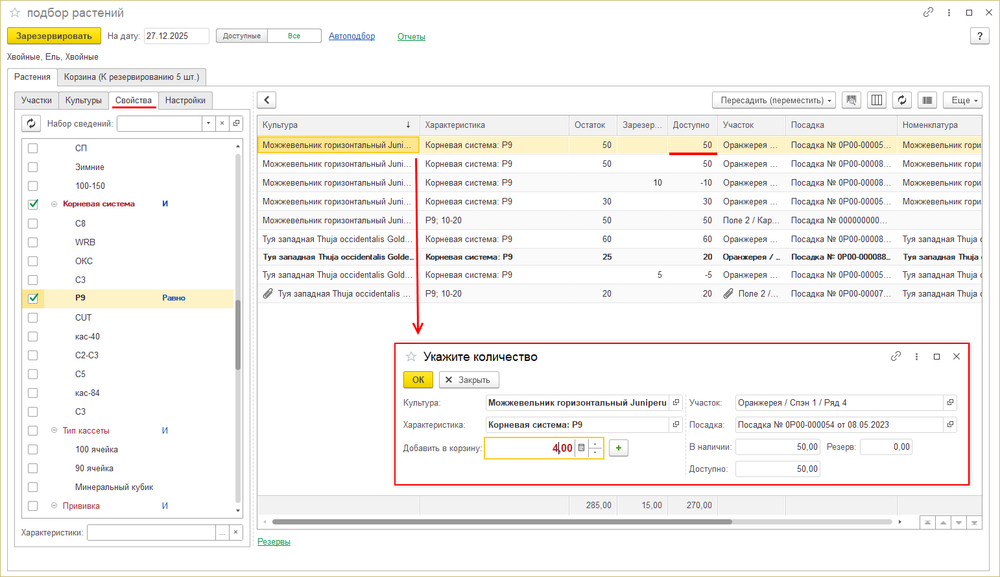
Task: Click the green plus add-to-basket button
Action: tap(619, 448)
